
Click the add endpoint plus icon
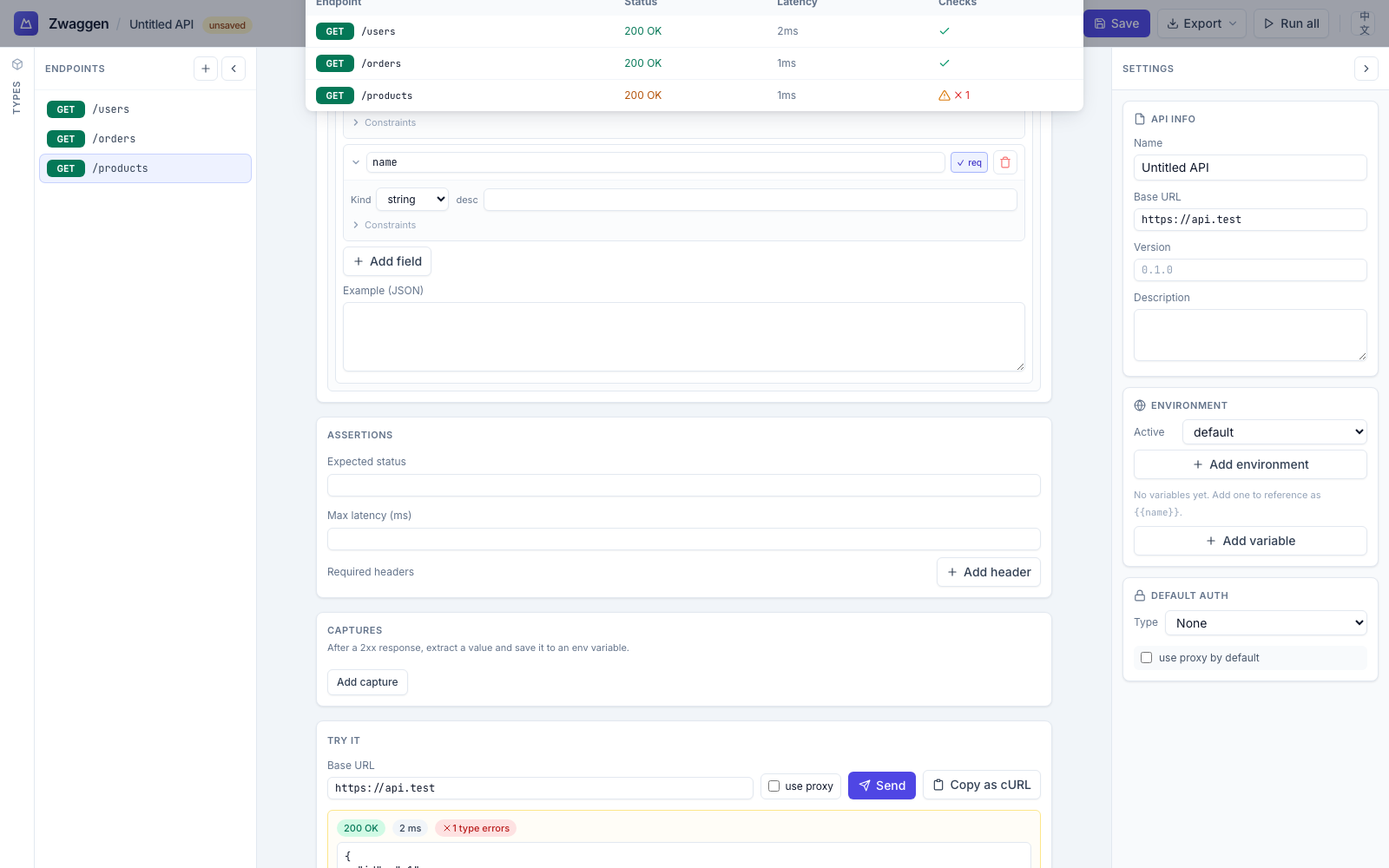coord(206,69)
